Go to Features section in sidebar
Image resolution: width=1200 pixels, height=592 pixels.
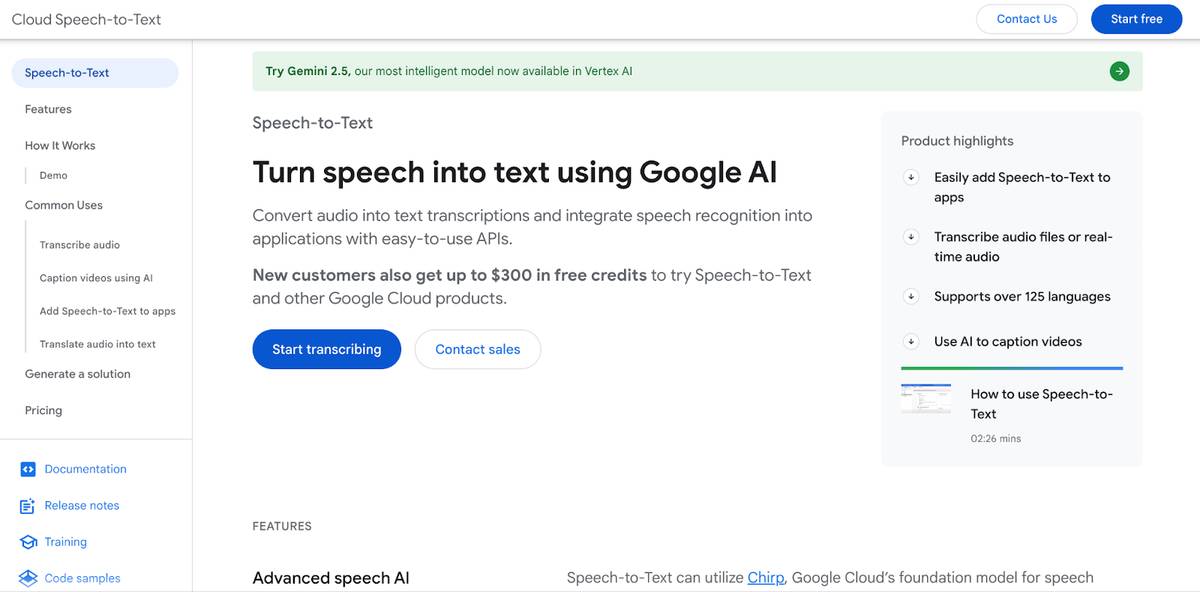click(48, 109)
